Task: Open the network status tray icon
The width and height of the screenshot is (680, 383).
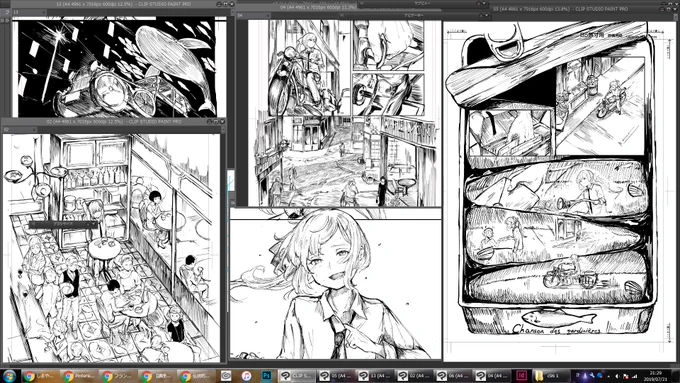Action: pyautogui.click(x=634, y=376)
